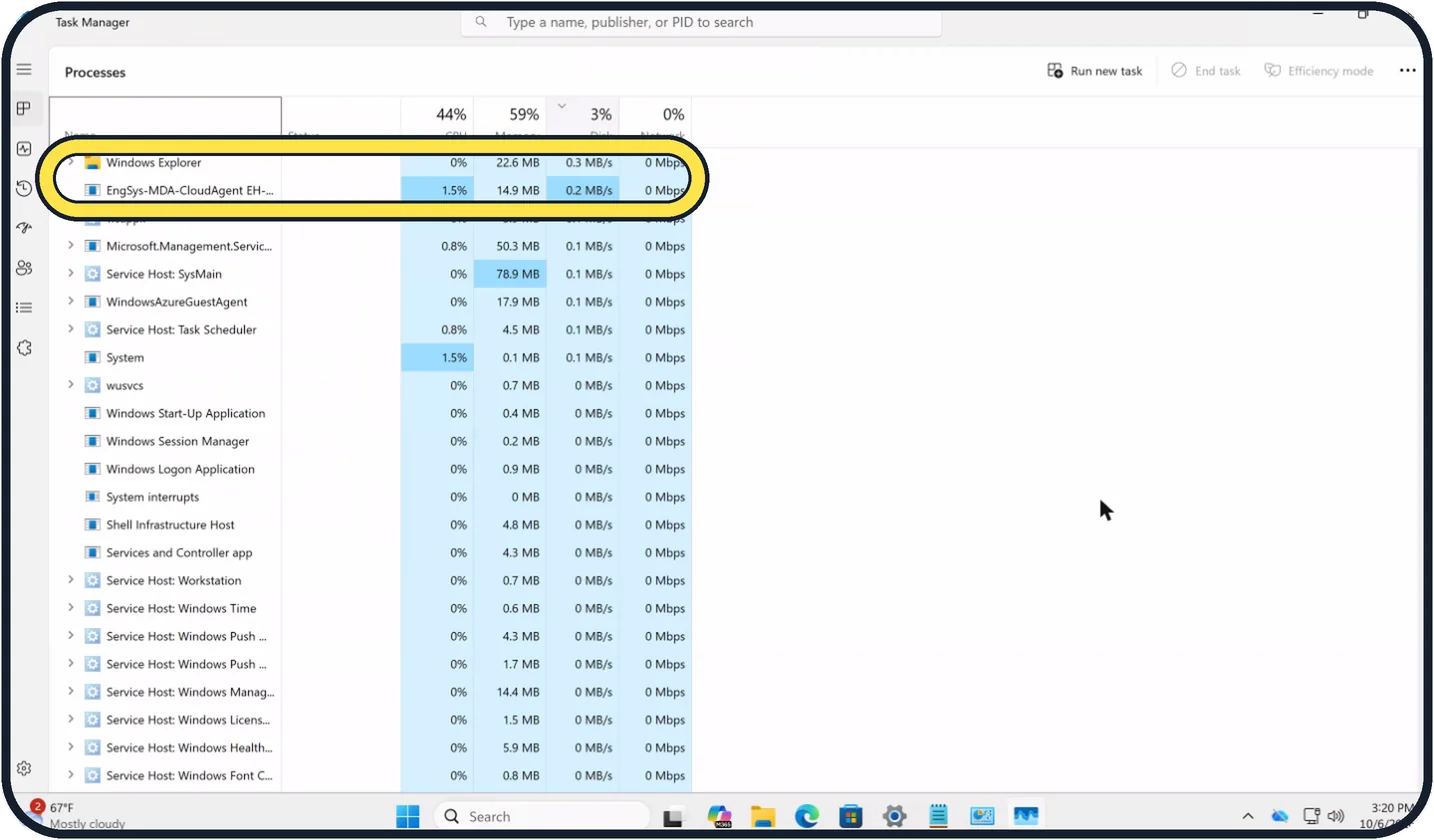Open the Windows Start menu
The width and height of the screenshot is (1434, 840).
[408, 816]
